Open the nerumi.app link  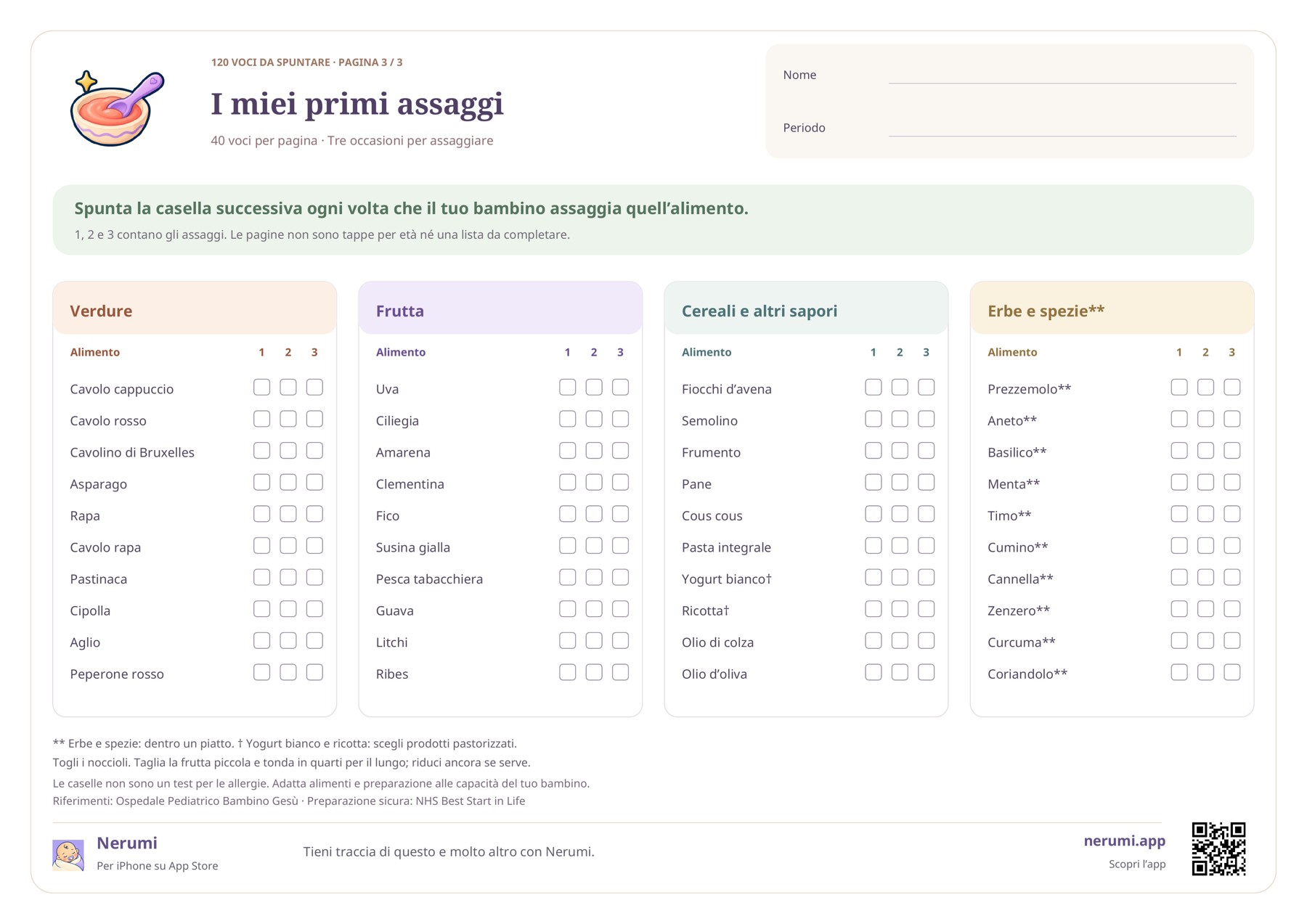tap(1124, 841)
